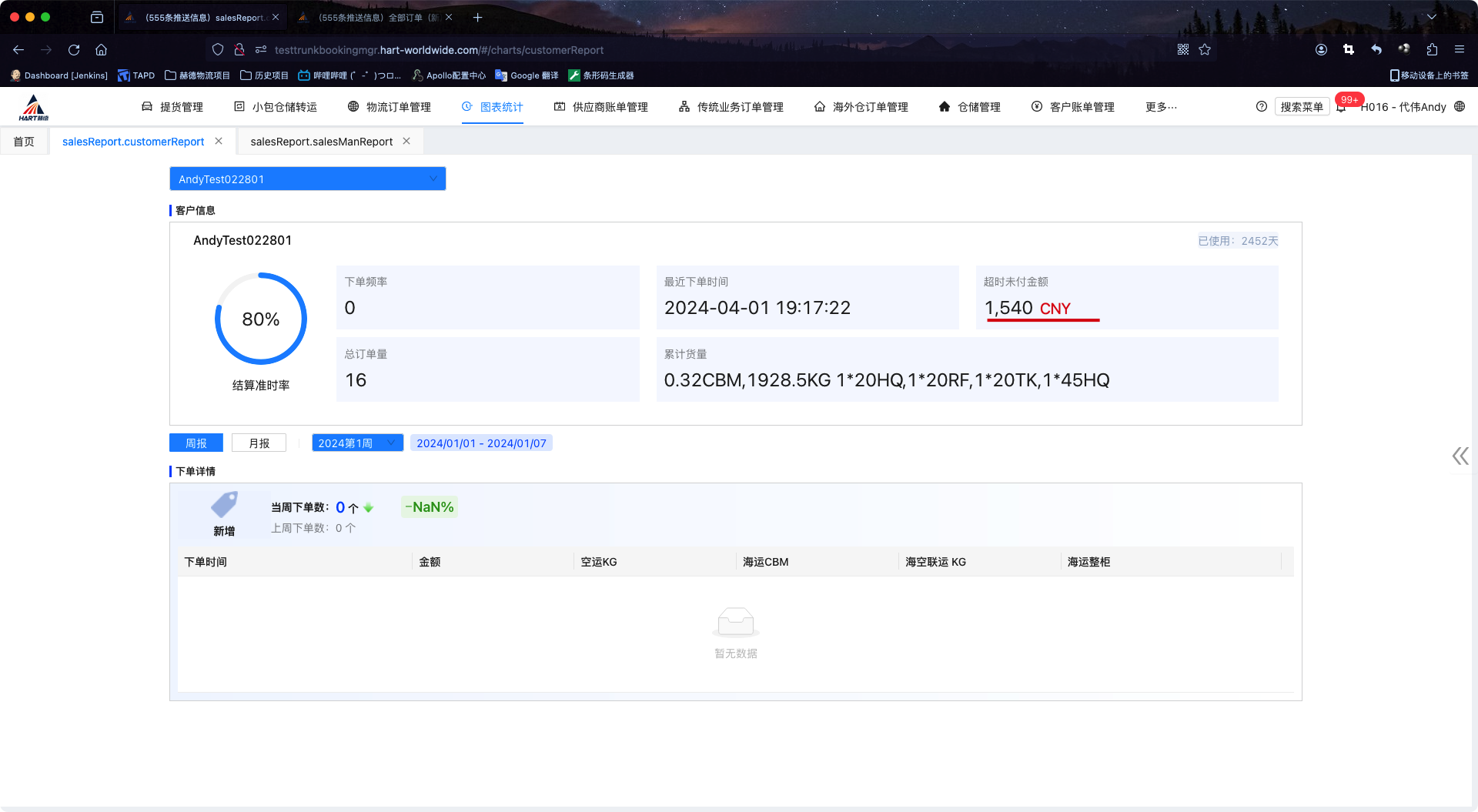Expand the 2024第1周 week selector

357,443
